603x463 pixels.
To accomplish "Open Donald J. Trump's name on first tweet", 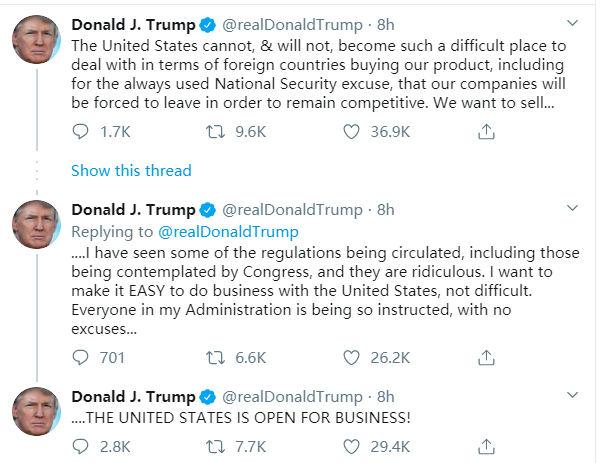I will (133, 22).
